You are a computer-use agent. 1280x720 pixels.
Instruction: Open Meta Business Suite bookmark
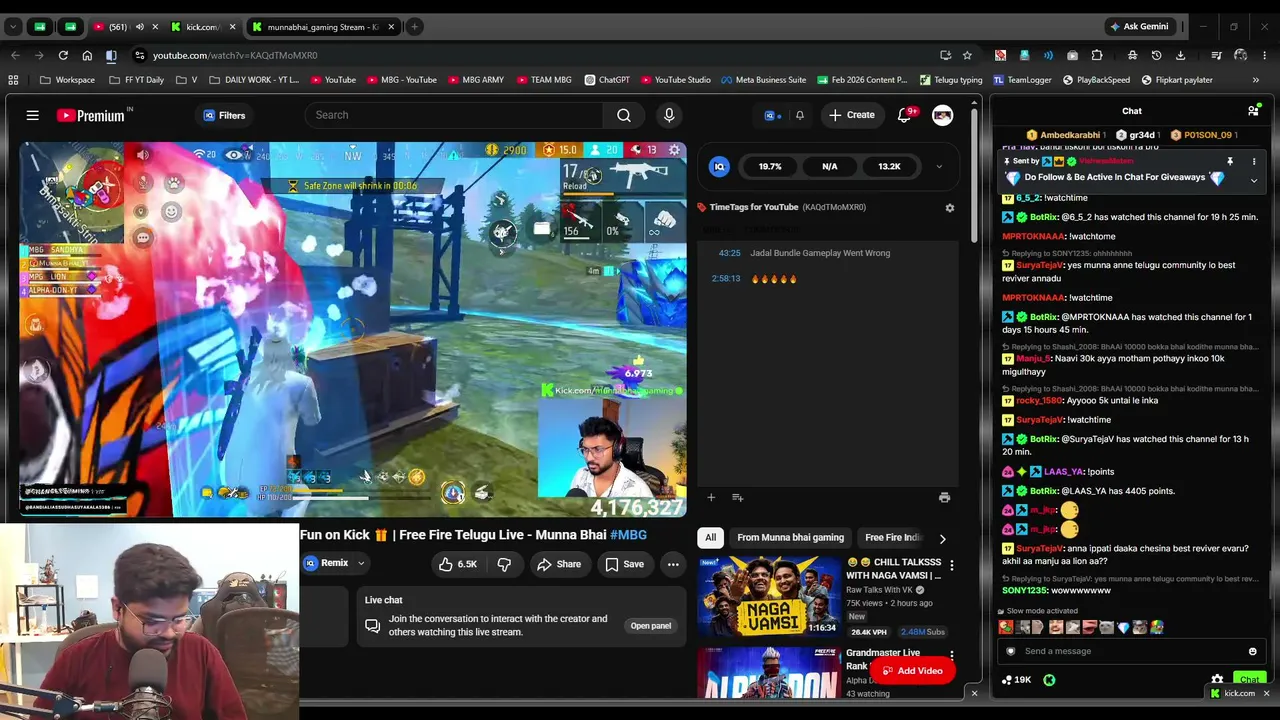763,80
